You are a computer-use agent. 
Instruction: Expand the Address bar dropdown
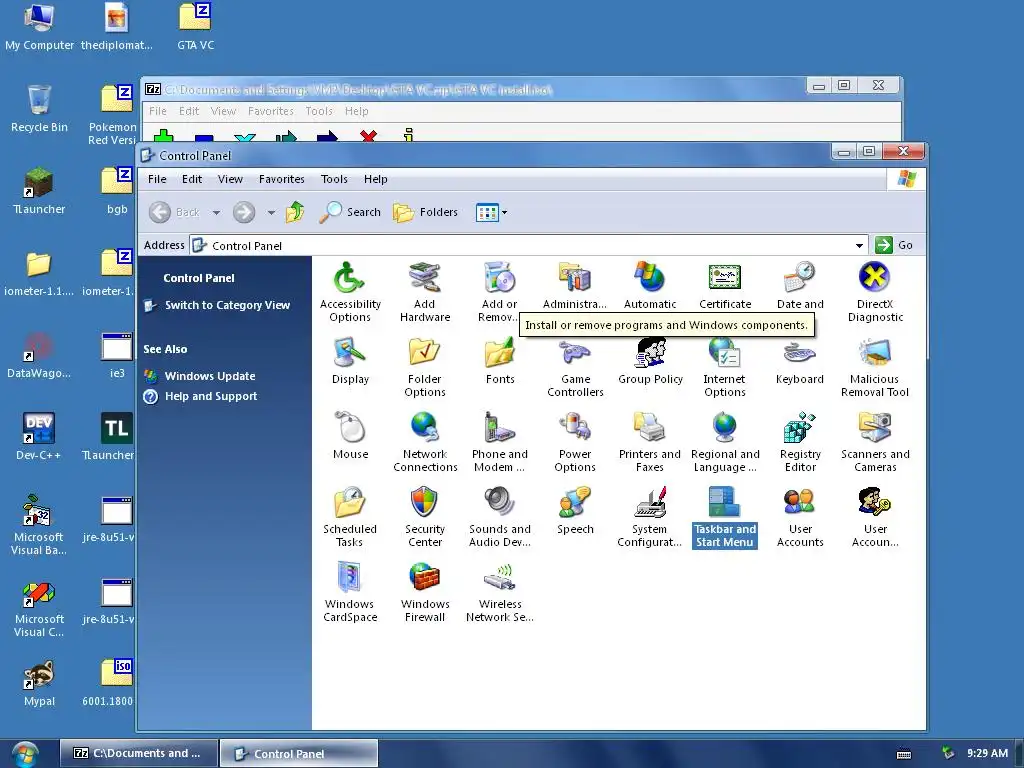pyautogui.click(x=859, y=246)
